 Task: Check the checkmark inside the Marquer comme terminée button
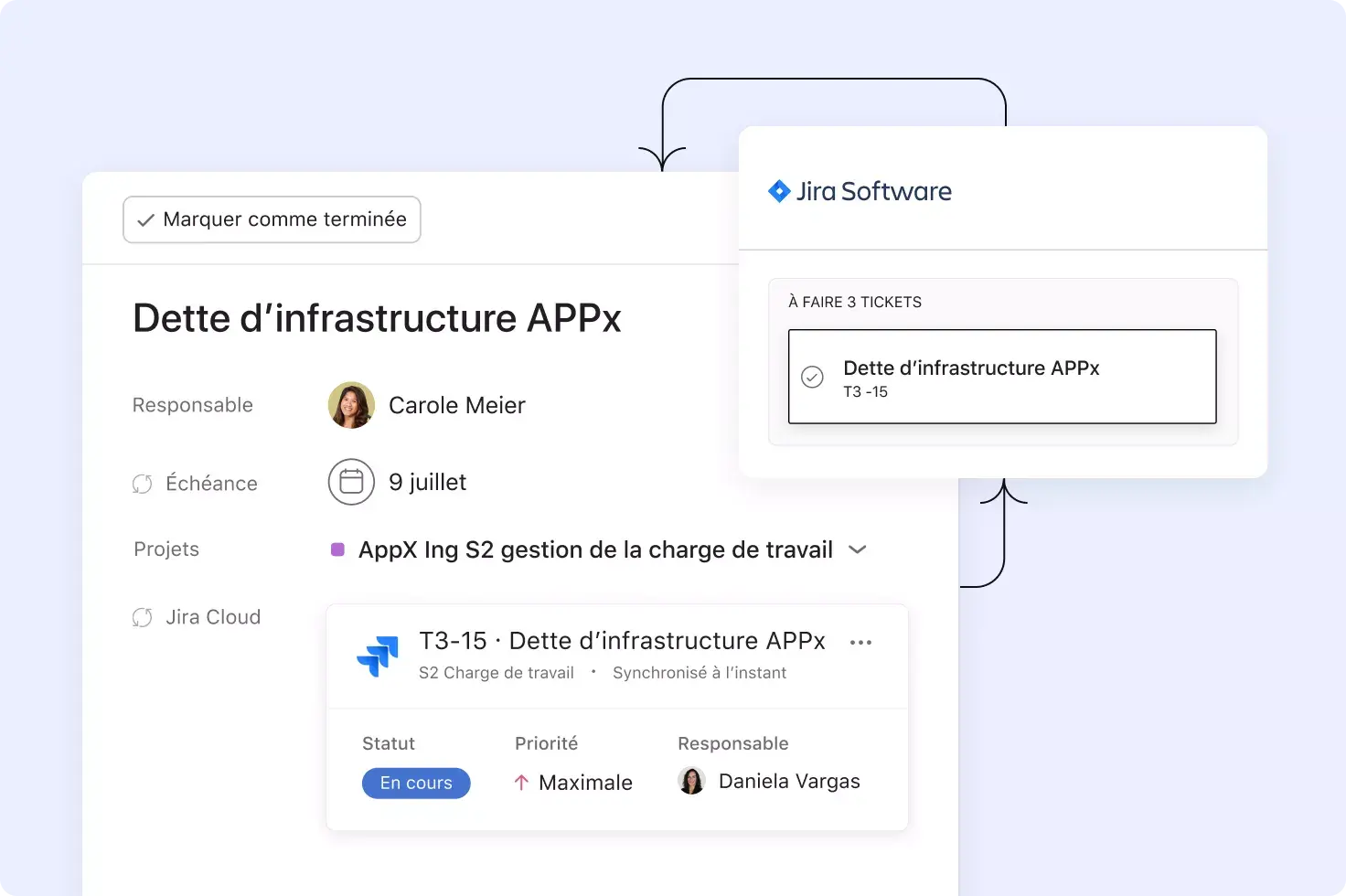[x=145, y=219]
